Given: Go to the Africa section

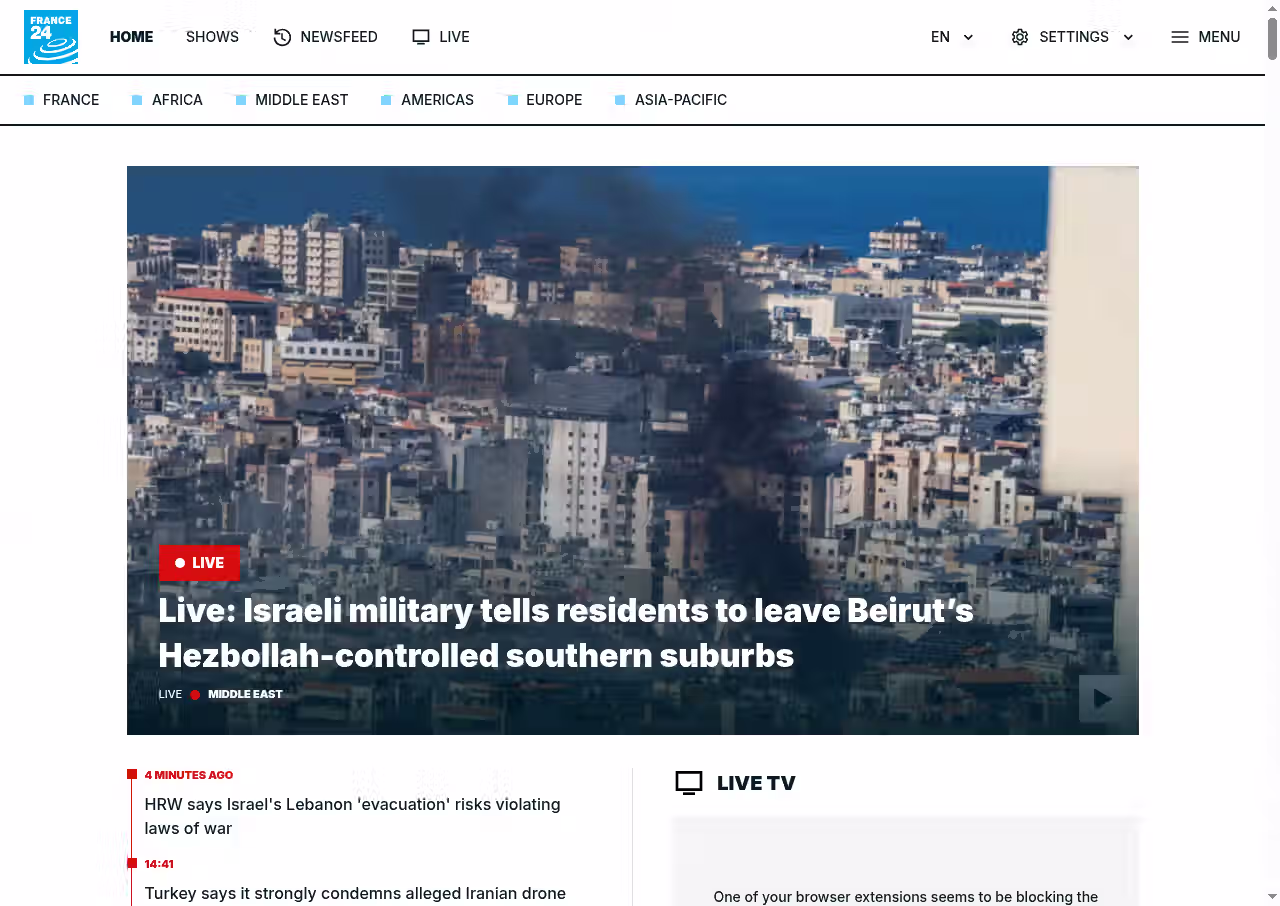Looking at the screenshot, I should [177, 100].
